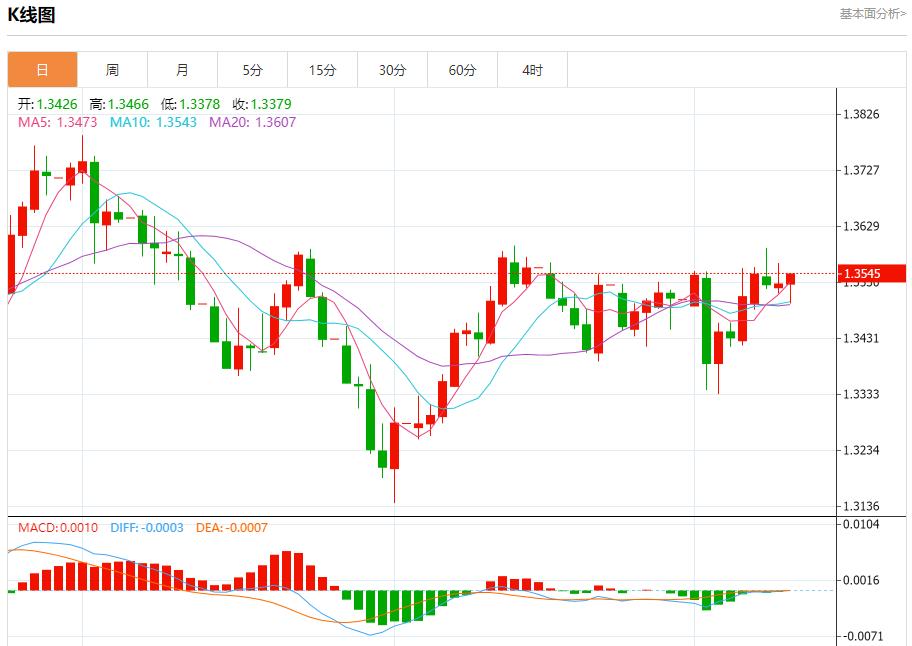Open the 60分 chart view
Viewport: 912px width, 646px height.
point(462,69)
